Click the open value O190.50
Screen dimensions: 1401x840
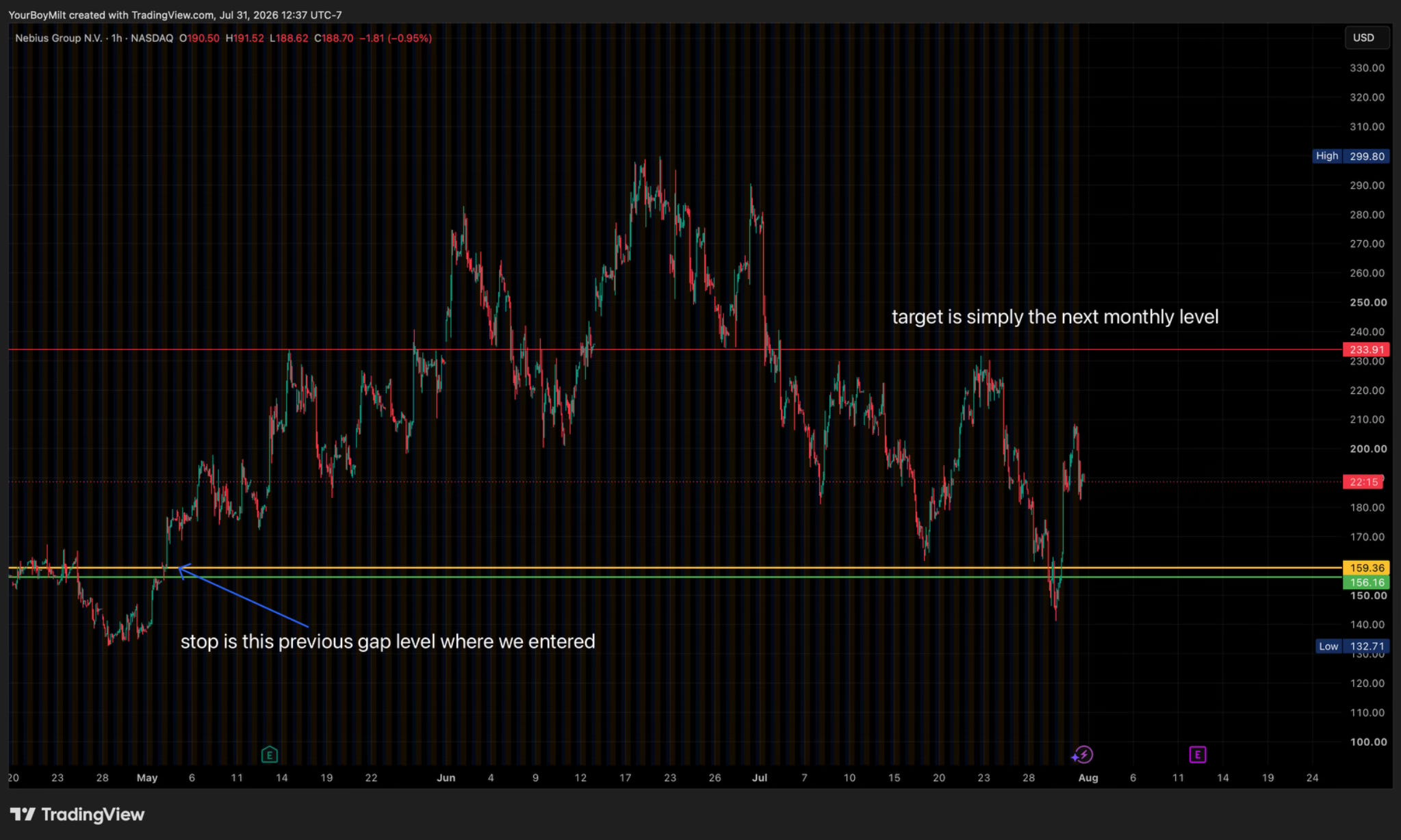click(199, 38)
